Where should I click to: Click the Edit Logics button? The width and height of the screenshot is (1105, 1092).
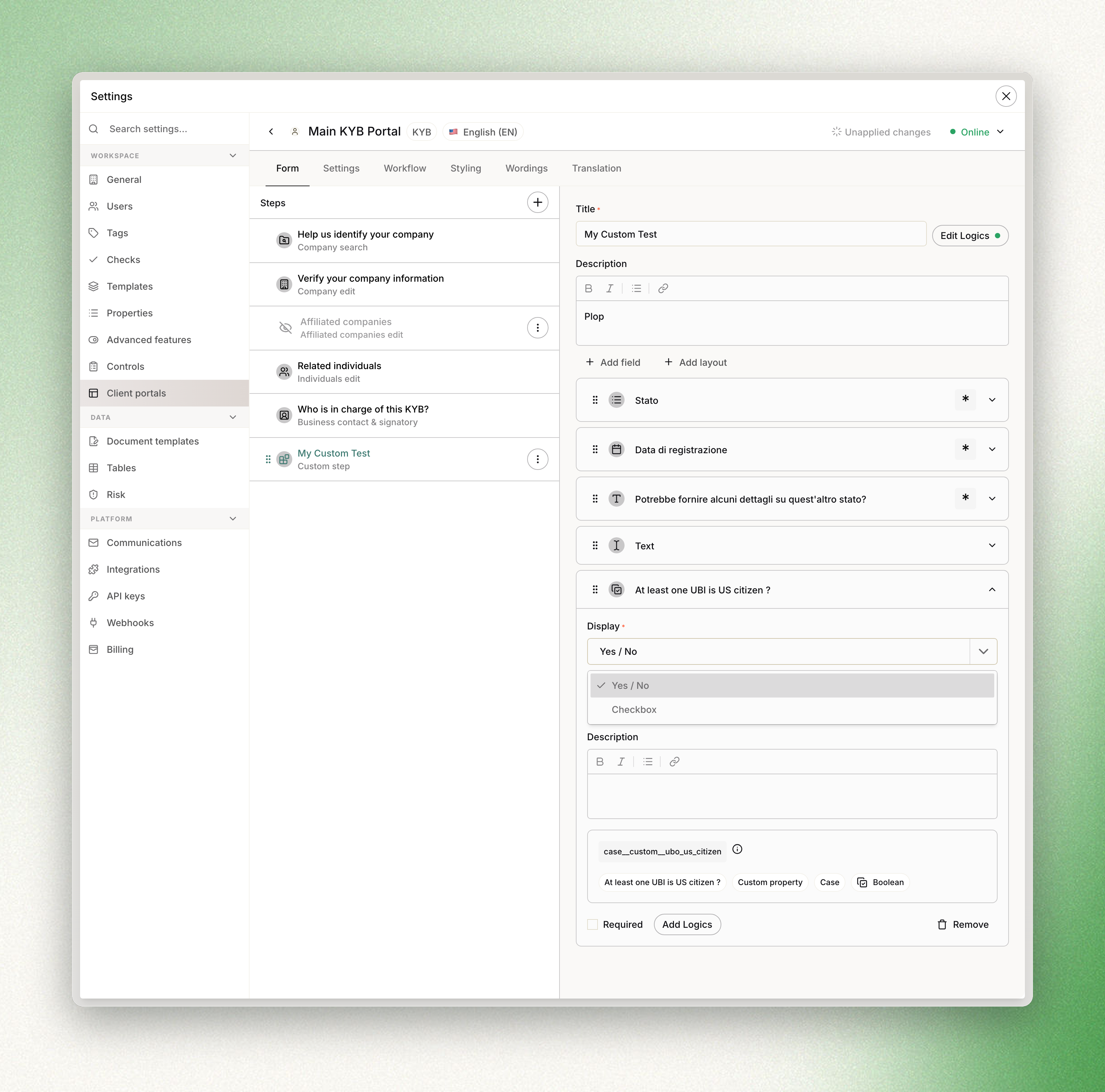click(x=970, y=236)
